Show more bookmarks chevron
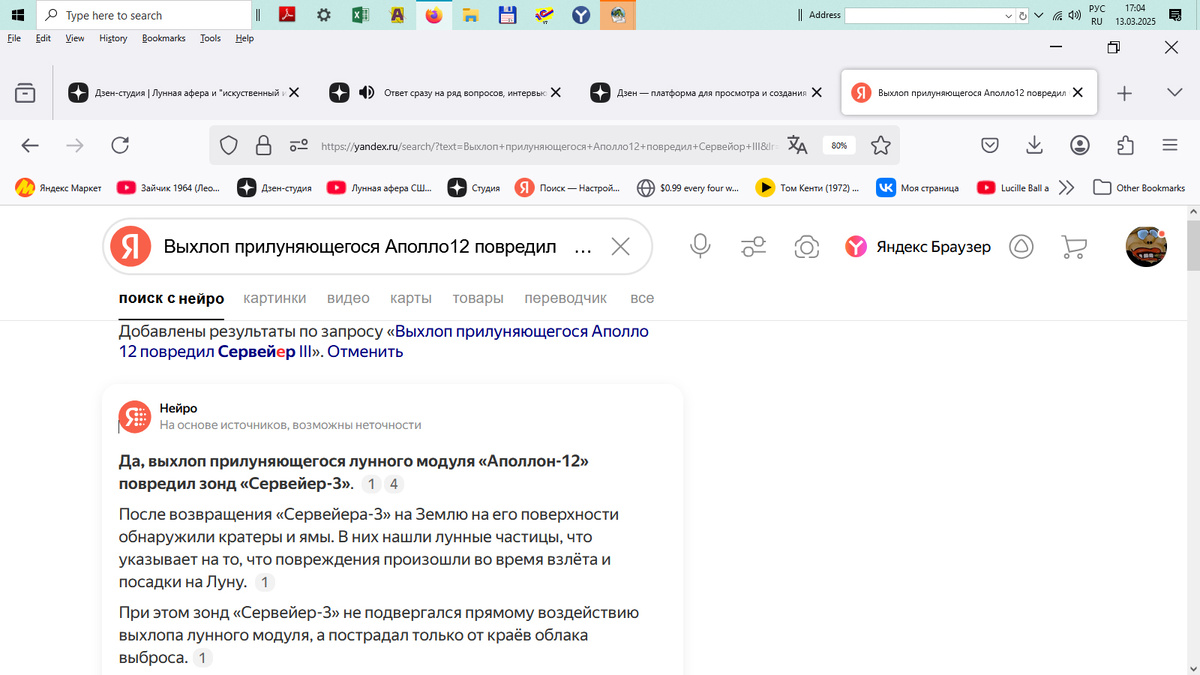This screenshot has width=1200, height=675. 1066,187
